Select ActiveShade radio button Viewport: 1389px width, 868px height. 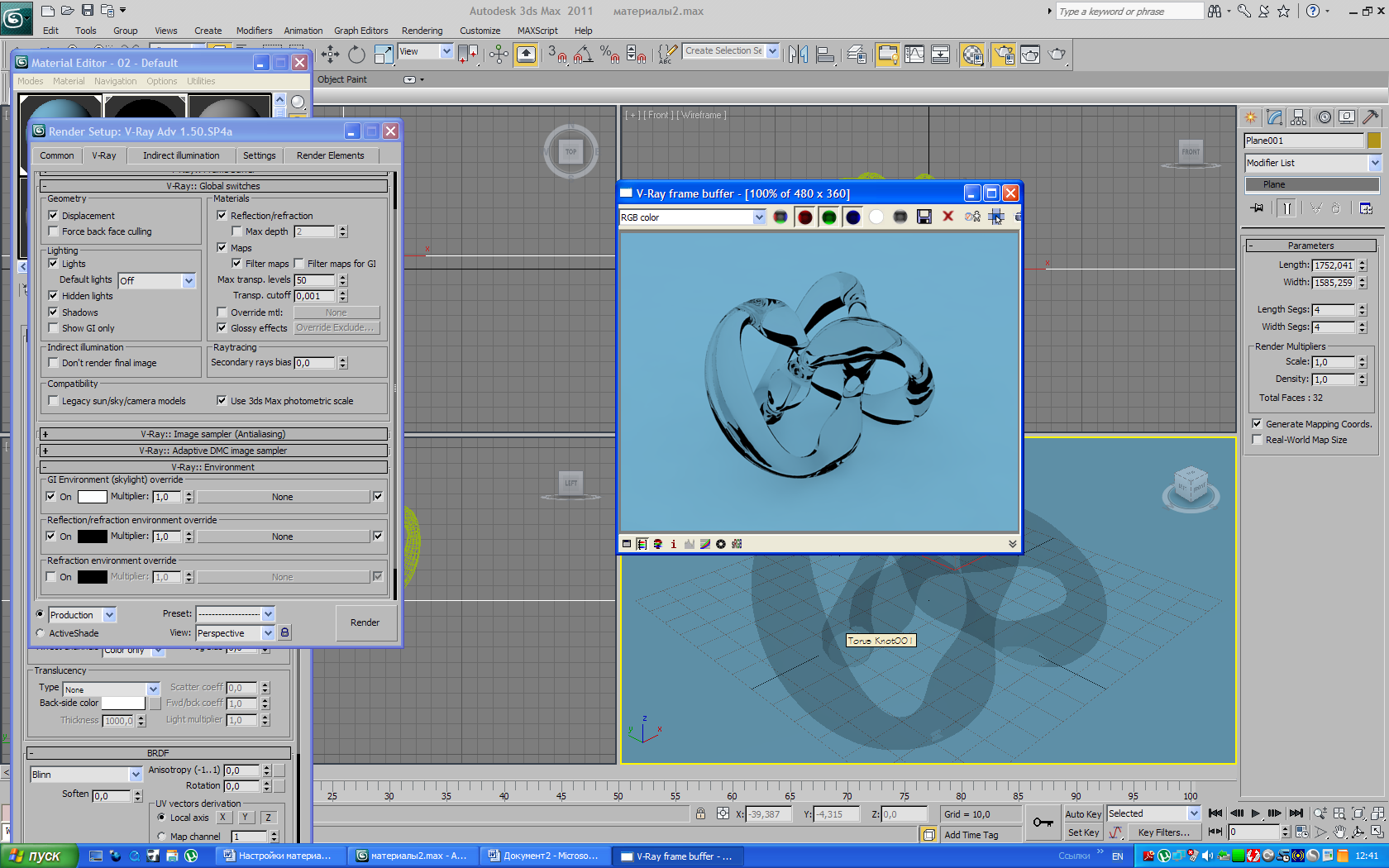[40, 633]
